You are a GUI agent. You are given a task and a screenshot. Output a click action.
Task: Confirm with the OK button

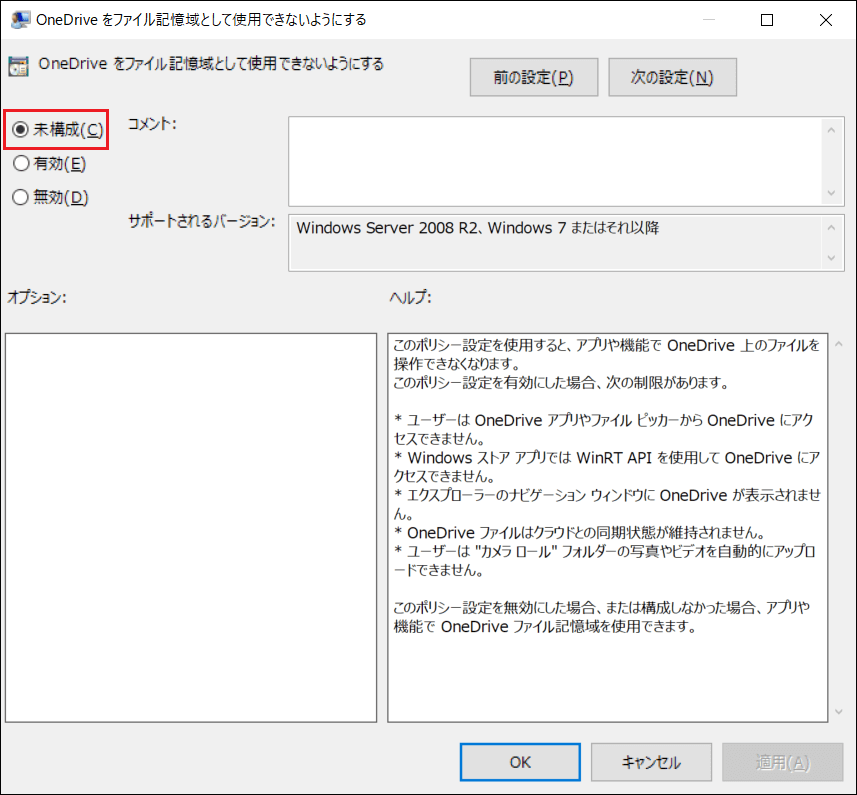[520, 762]
